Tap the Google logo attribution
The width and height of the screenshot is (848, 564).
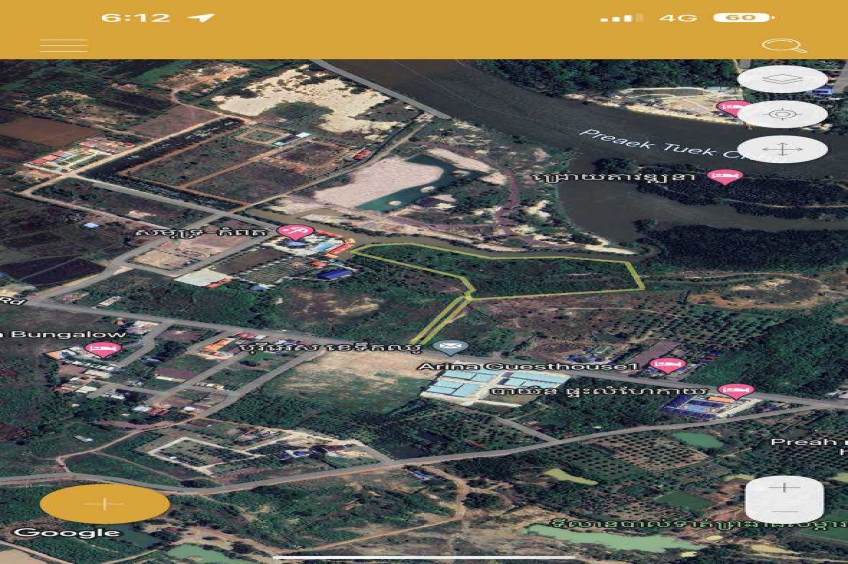66,533
